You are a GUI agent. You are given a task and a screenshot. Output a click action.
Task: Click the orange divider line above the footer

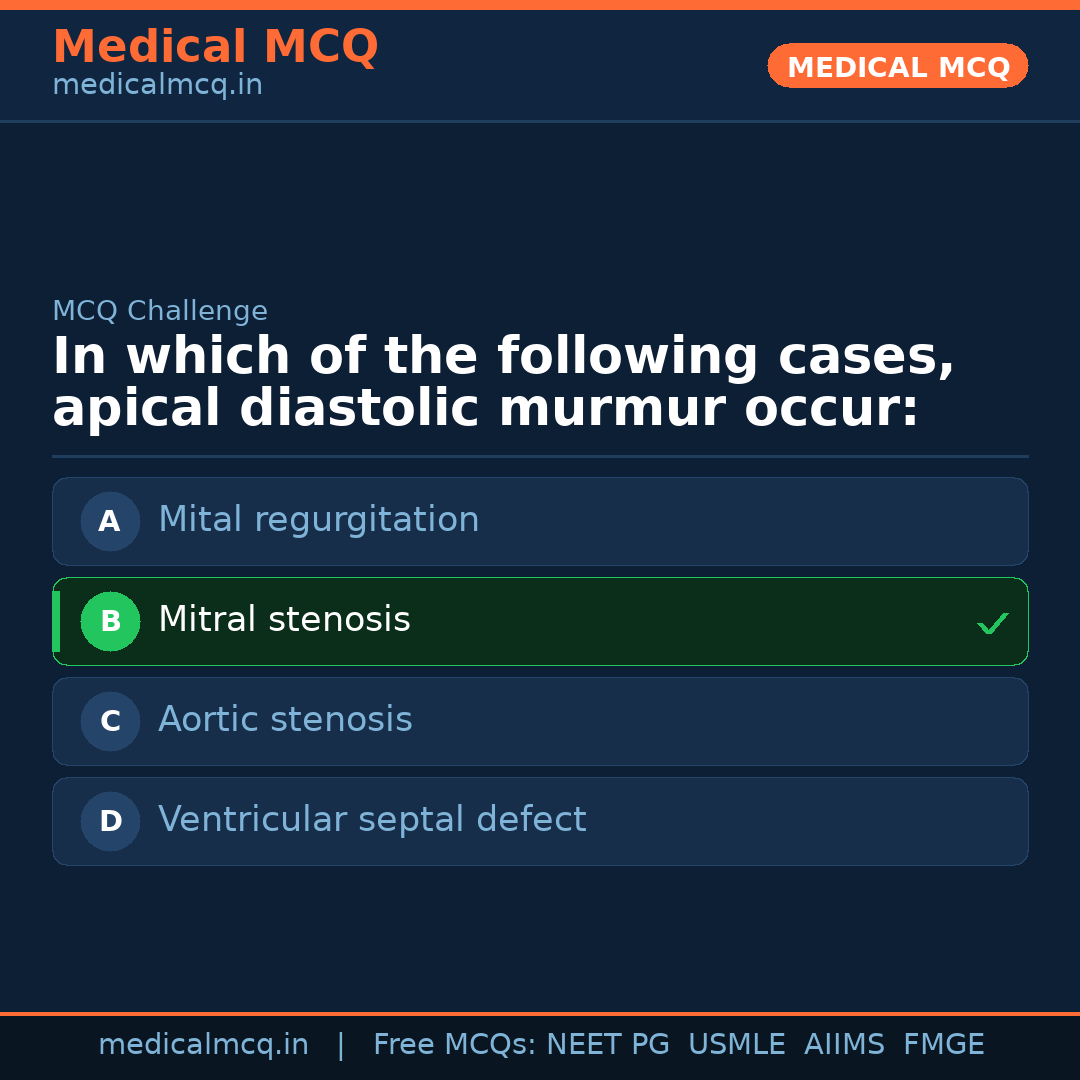(540, 1012)
